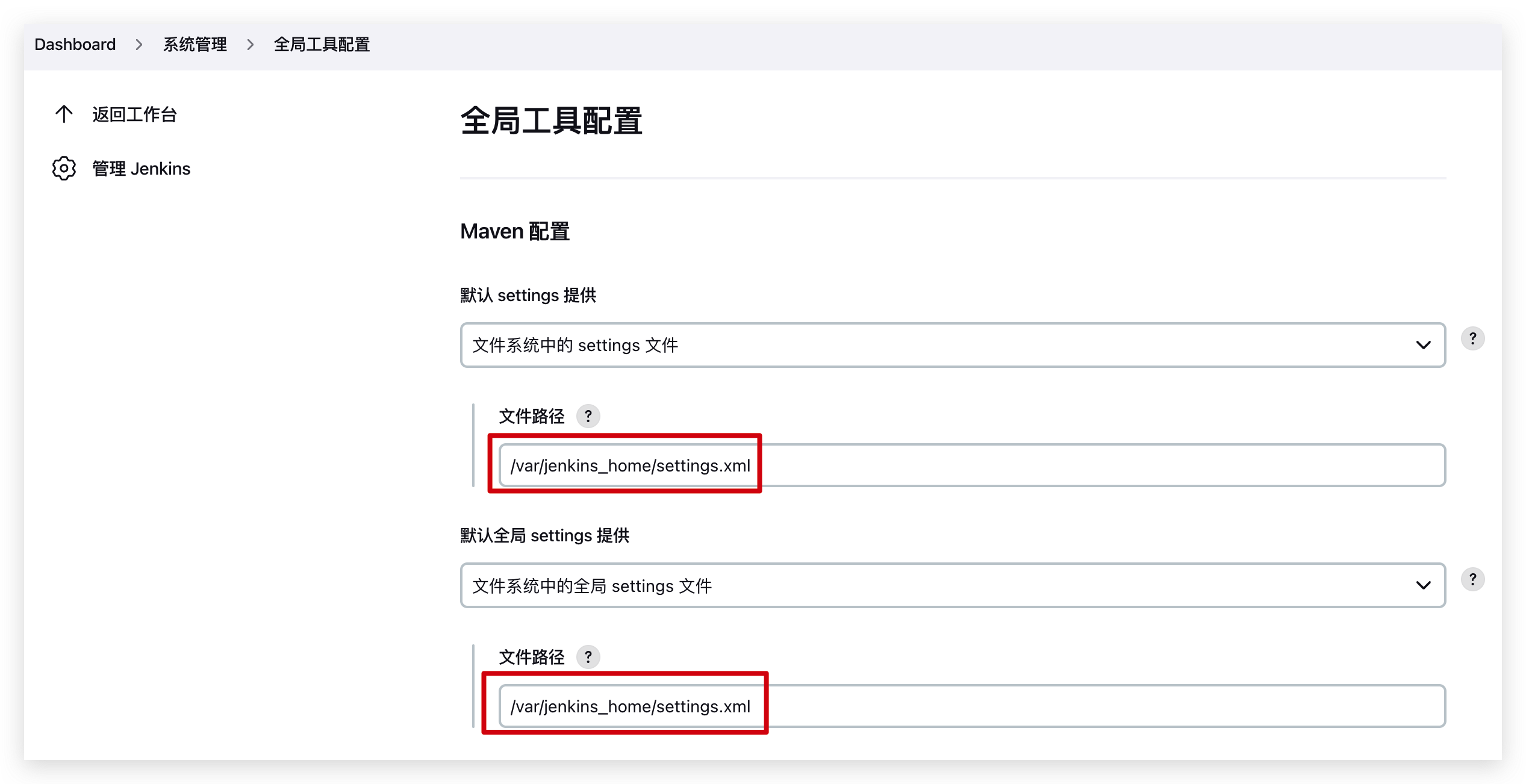The image size is (1526, 784).
Task: Click 全局工具配置 breadcrumb
Action: tap(322, 45)
